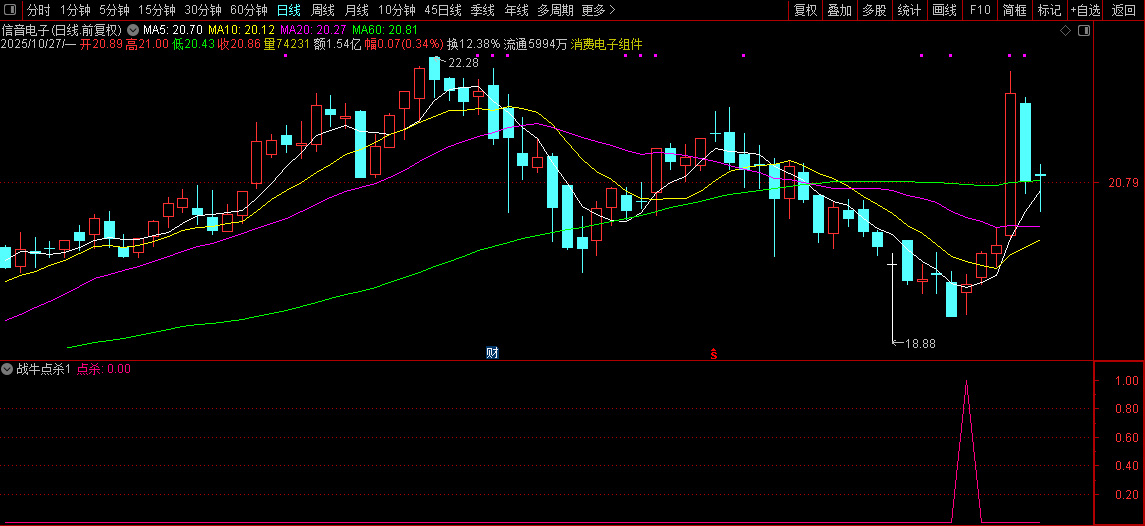Click the 20.79 price axis label
This screenshot has height=526, width=1145.
click(x=1123, y=183)
